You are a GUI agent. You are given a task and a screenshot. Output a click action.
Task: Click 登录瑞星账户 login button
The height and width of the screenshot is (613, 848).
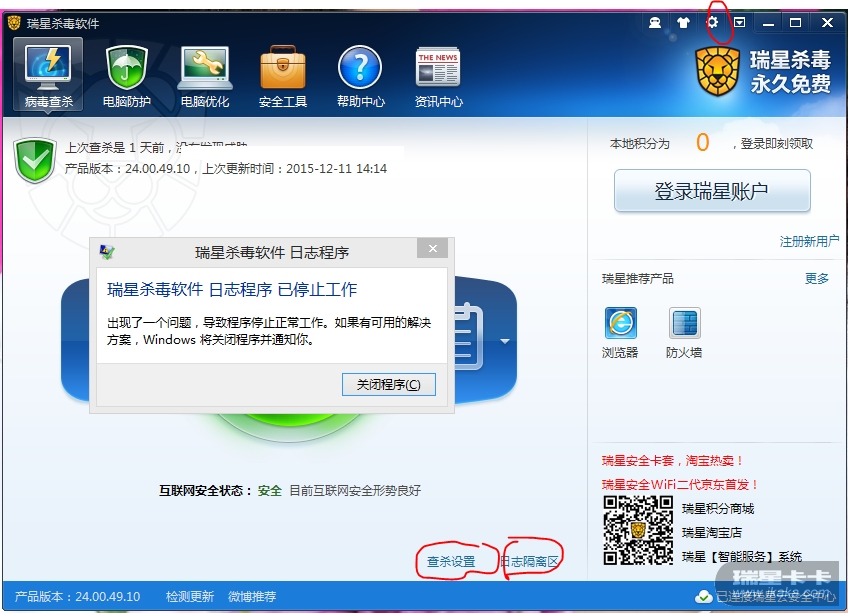click(712, 190)
